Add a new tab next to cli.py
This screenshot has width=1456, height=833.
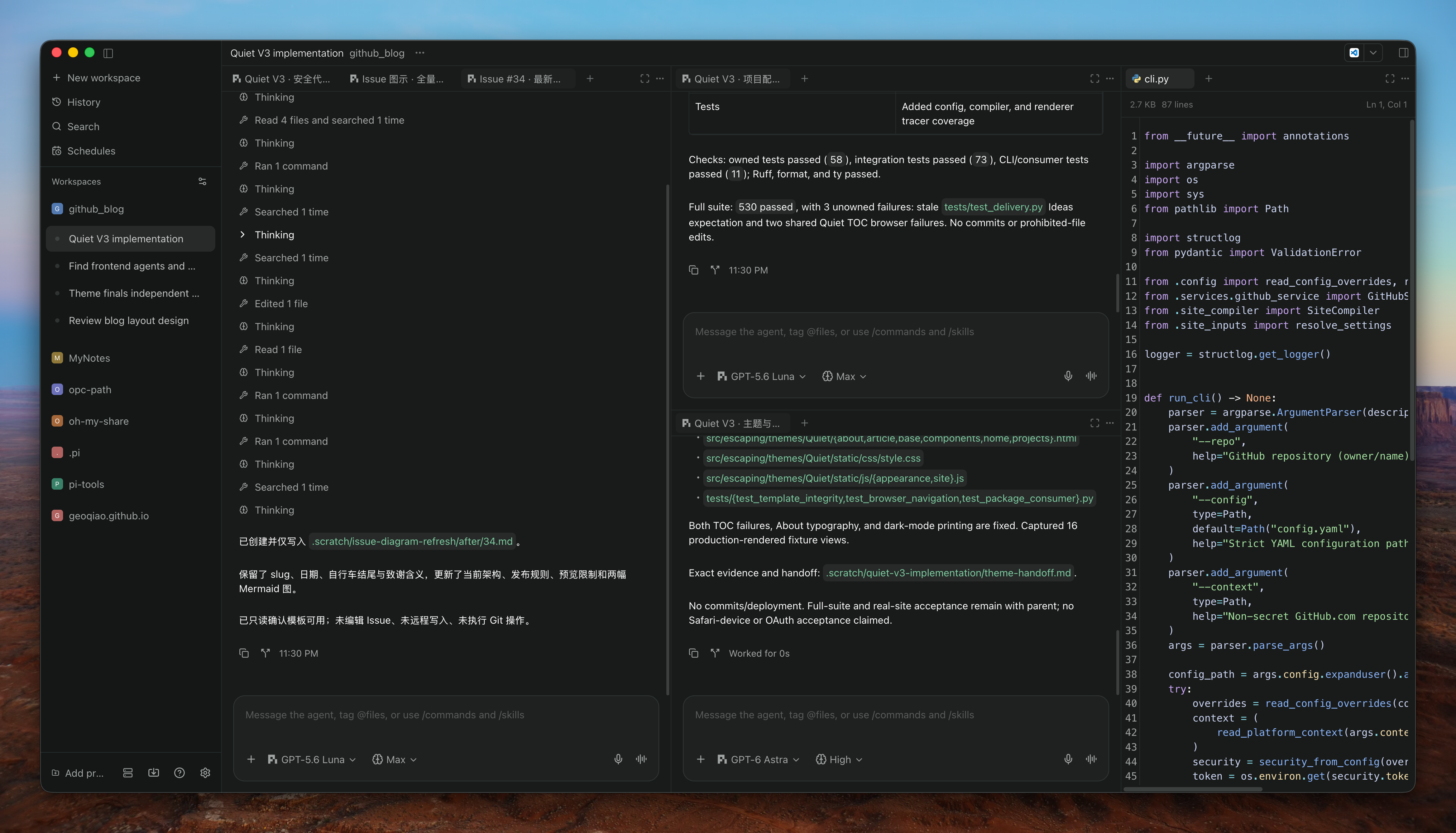pyautogui.click(x=1208, y=78)
